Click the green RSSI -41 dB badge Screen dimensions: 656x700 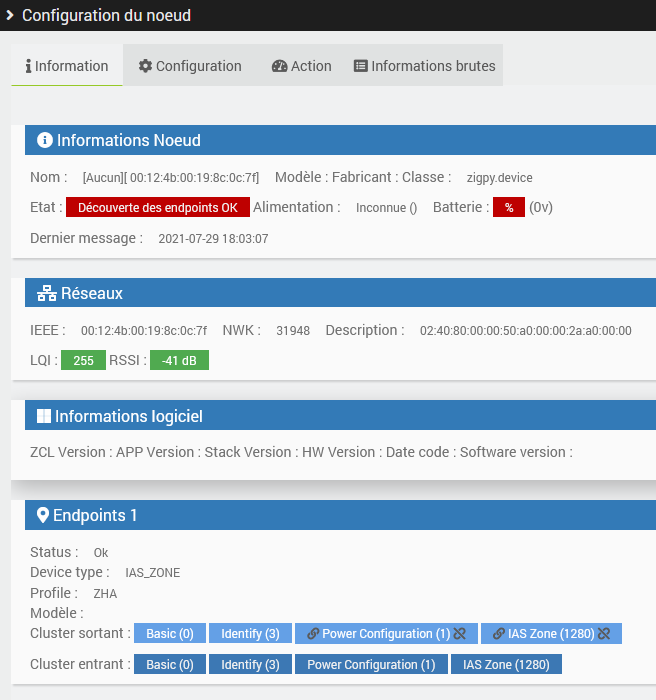click(x=179, y=360)
